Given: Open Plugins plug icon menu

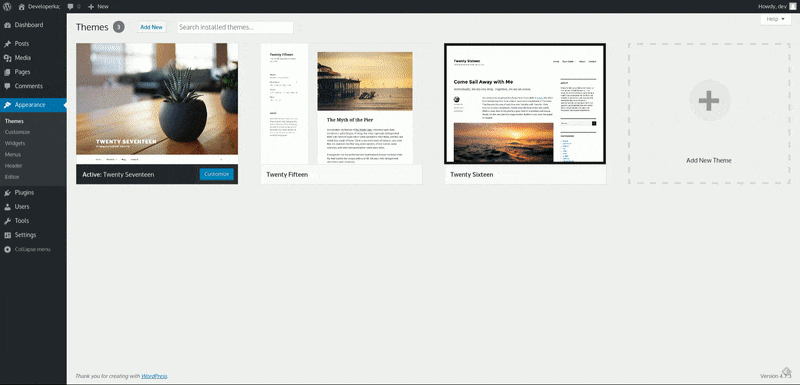Looking at the screenshot, I should point(7,193).
